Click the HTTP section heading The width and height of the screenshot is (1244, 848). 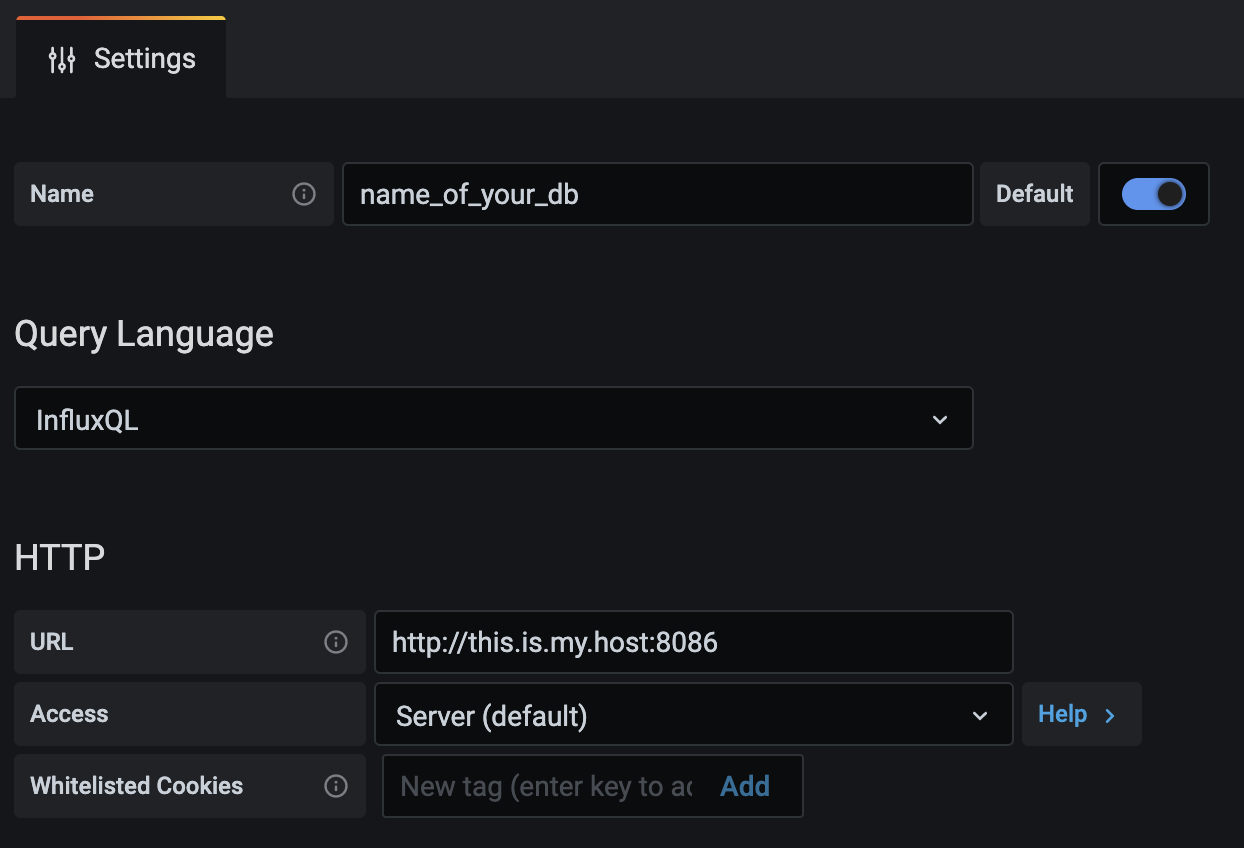pyautogui.click(x=60, y=558)
